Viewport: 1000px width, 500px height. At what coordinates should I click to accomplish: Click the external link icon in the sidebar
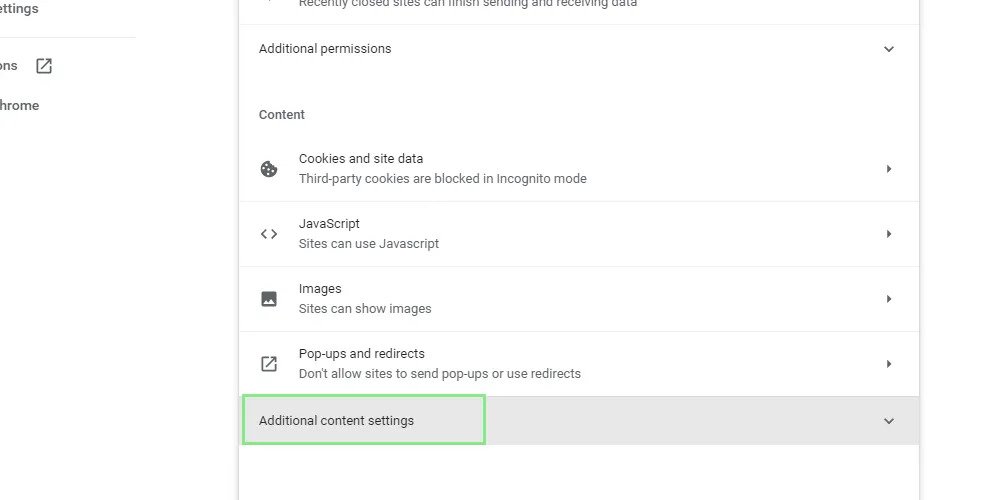(44, 66)
